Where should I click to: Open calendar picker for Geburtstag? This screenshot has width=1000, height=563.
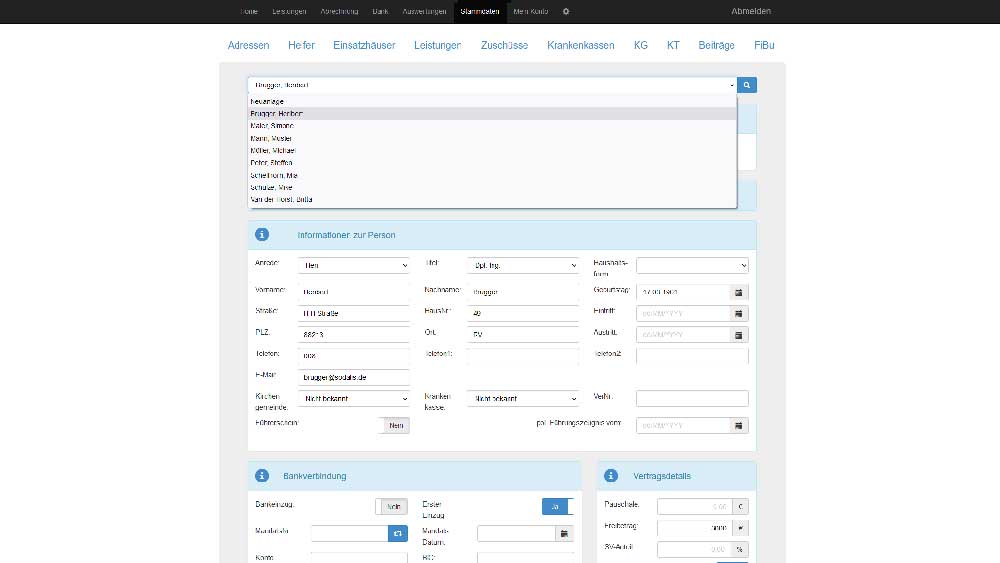[x=739, y=292]
